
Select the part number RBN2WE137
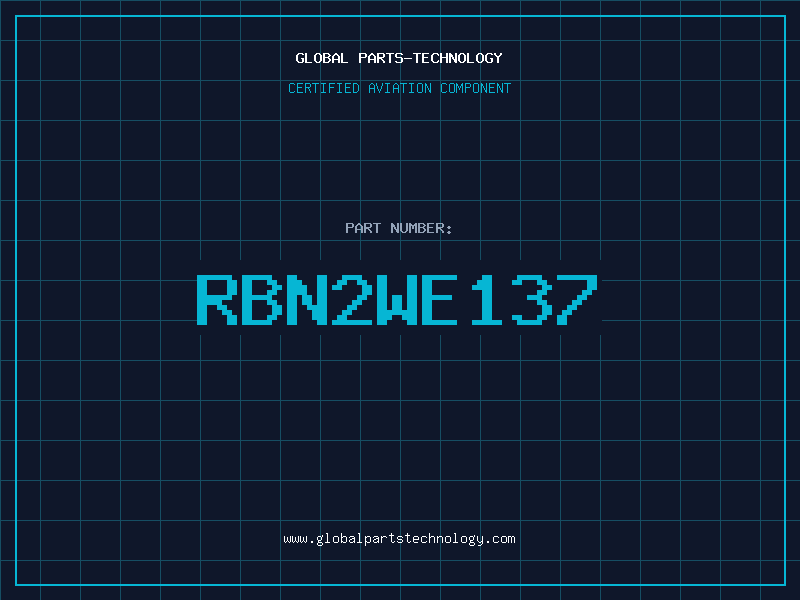point(397,299)
